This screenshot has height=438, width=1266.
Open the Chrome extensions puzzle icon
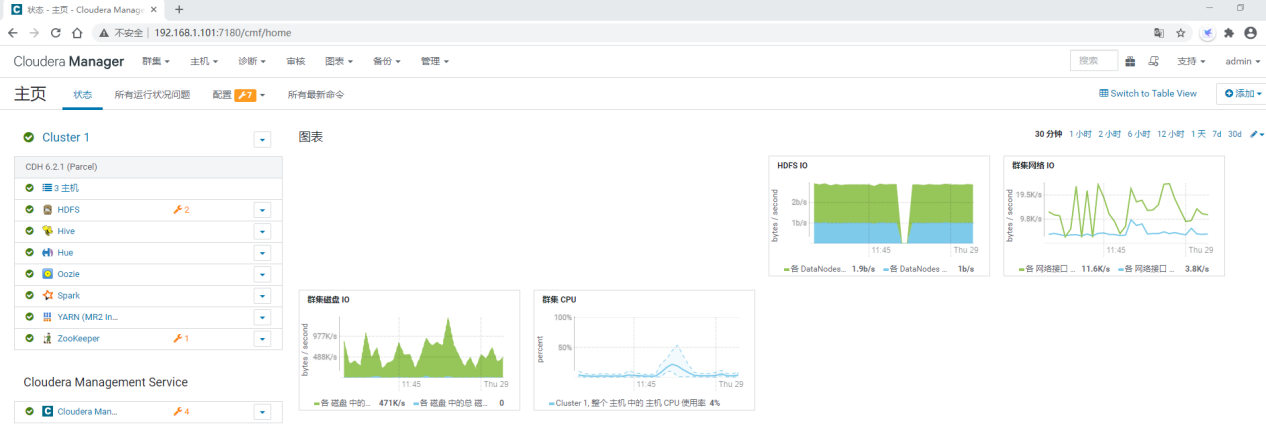pos(1229,32)
